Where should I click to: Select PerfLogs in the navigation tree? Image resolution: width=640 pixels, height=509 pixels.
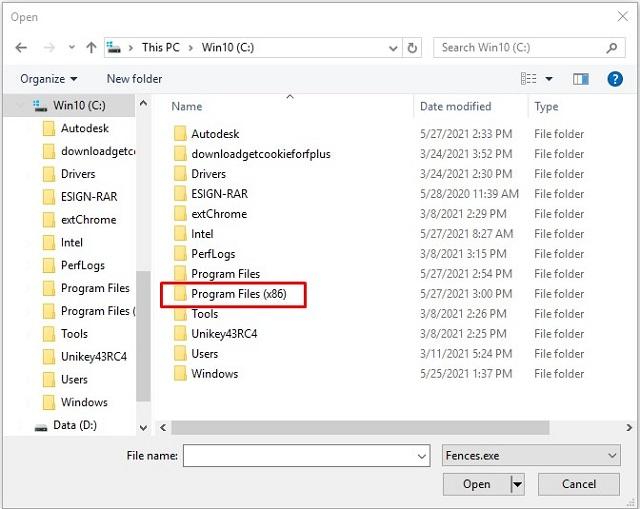[82, 265]
